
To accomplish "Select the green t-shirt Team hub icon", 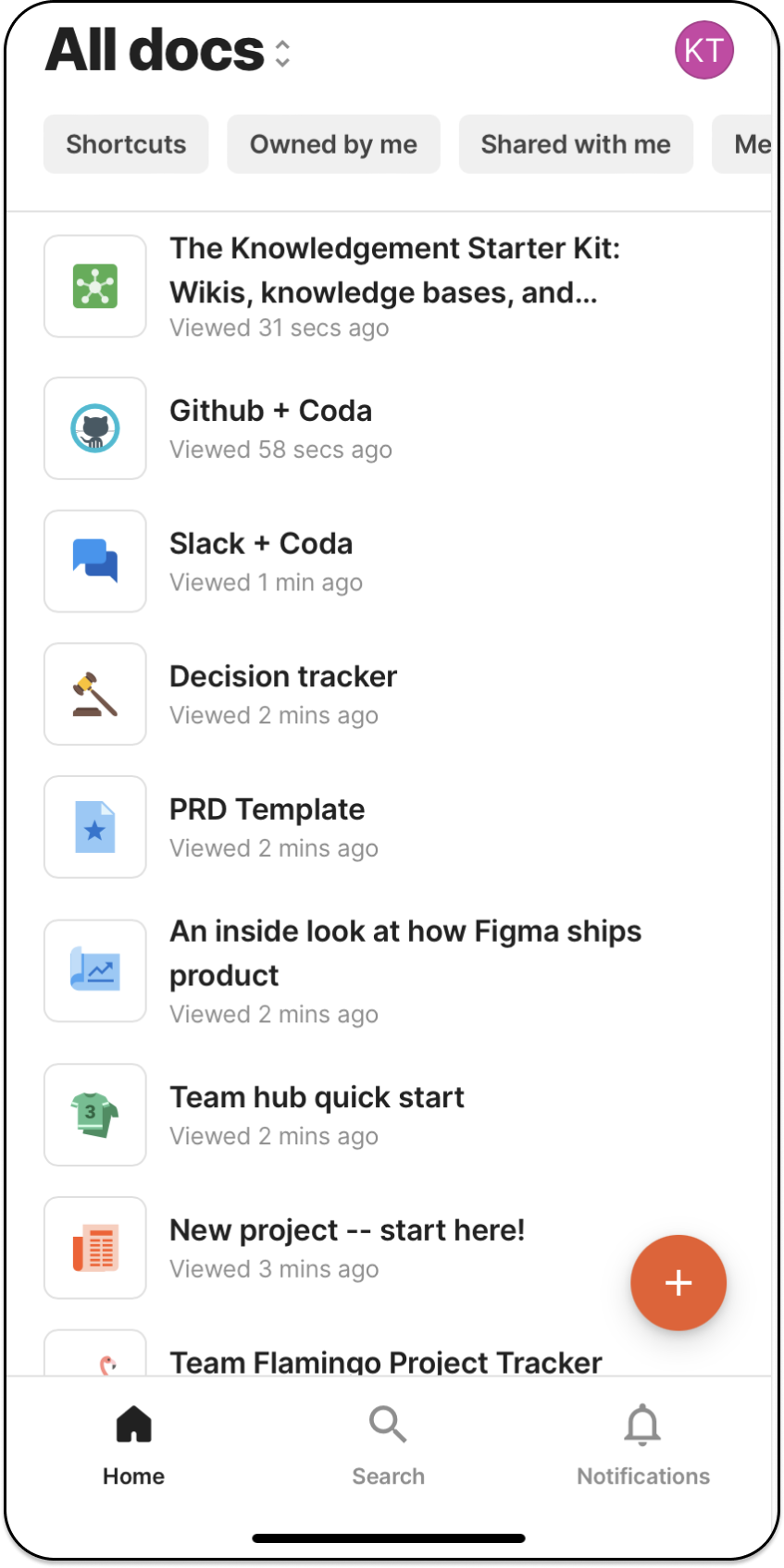I will [94, 1114].
